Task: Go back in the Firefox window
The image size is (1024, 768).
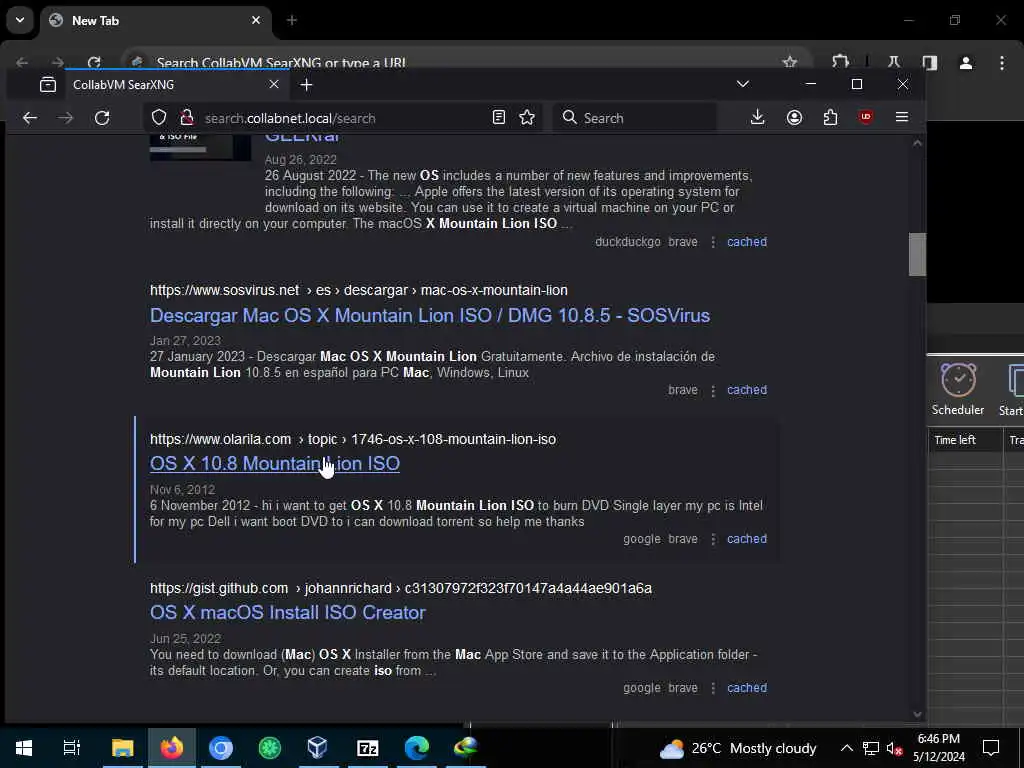Action: pyautogui.click(x=30, y=118)
